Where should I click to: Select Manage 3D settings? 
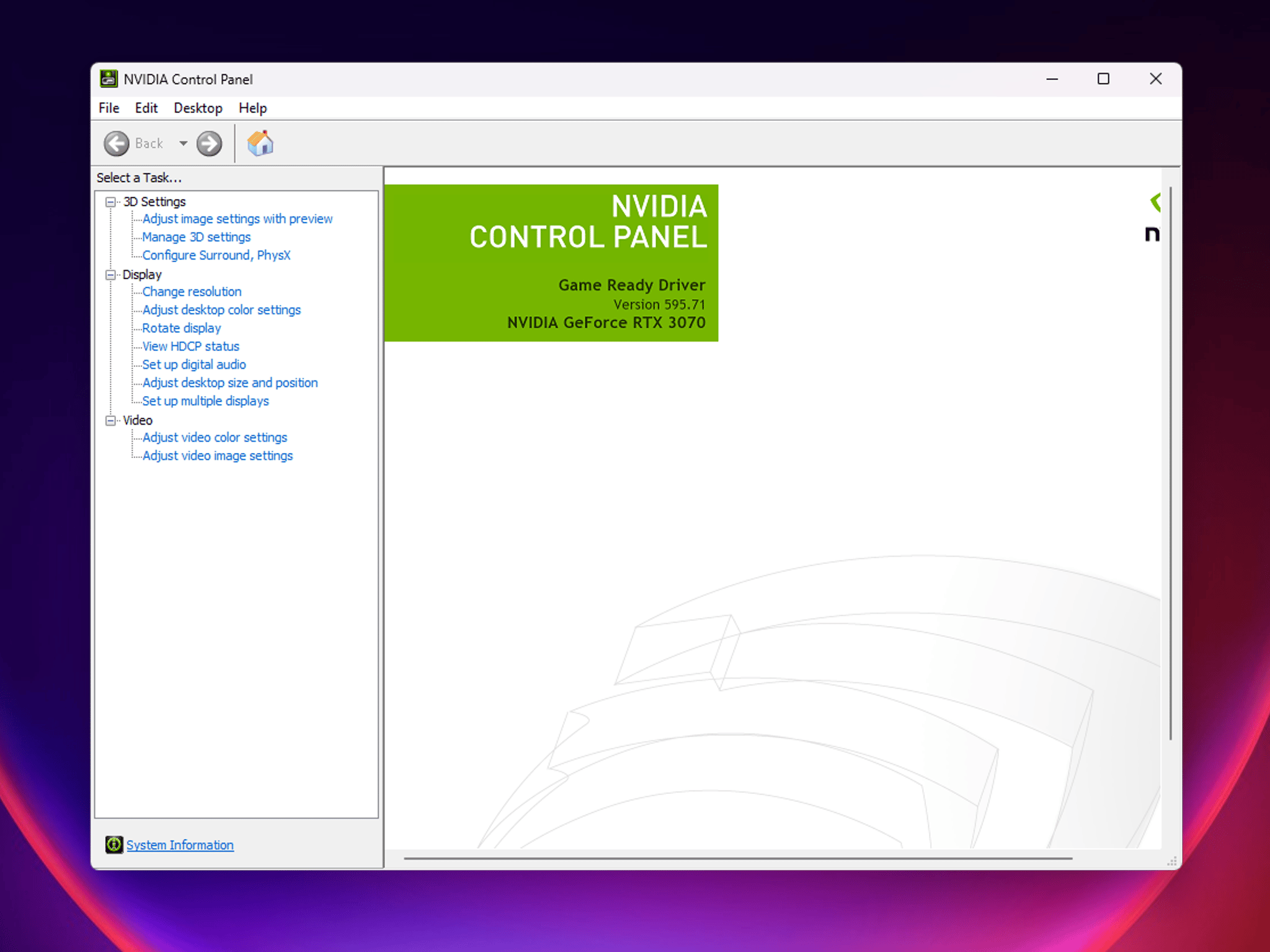197,237
